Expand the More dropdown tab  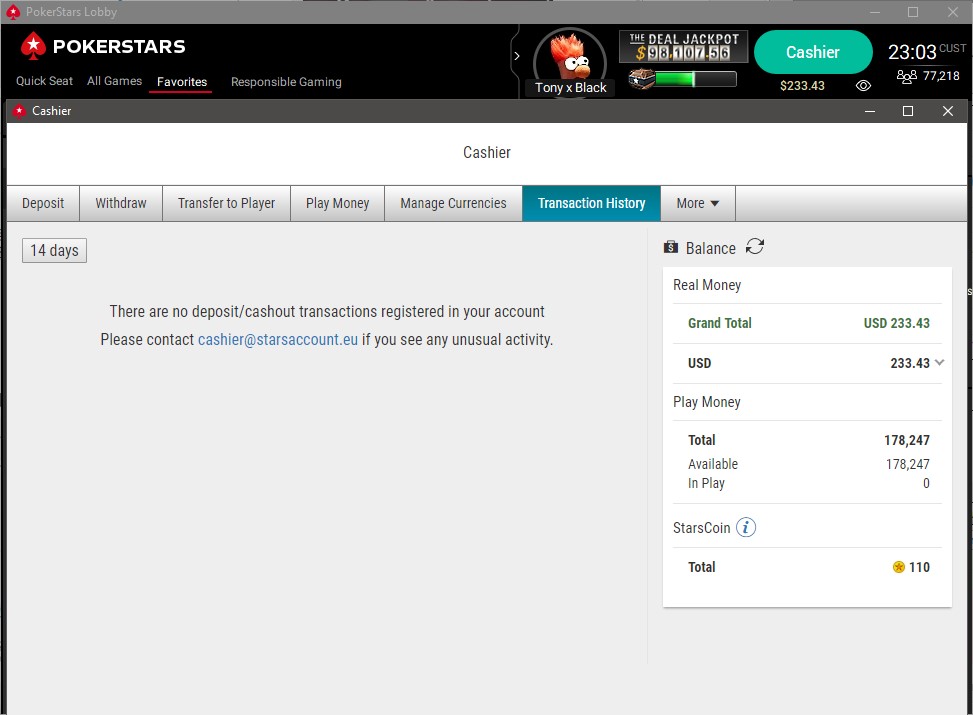click(697, 203)
